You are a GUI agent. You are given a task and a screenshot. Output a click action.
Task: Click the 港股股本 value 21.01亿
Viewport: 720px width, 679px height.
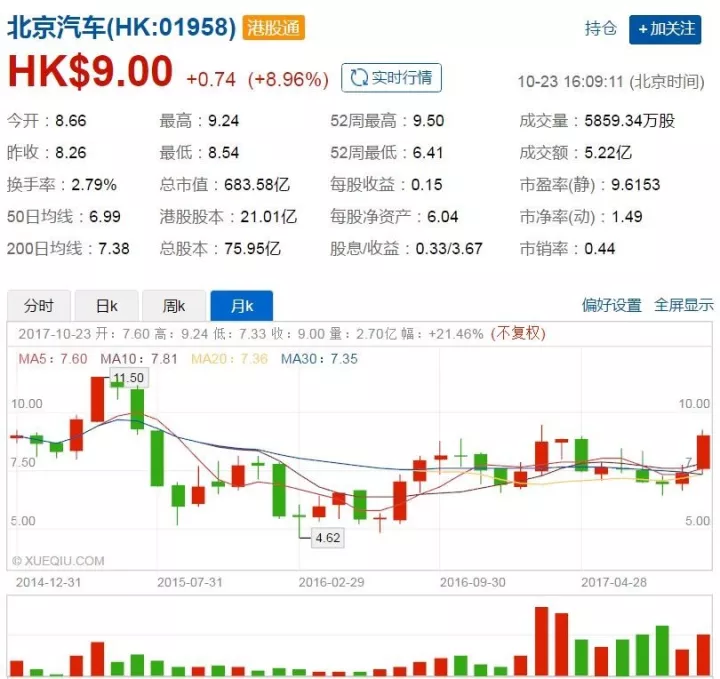tap(269, 216)
